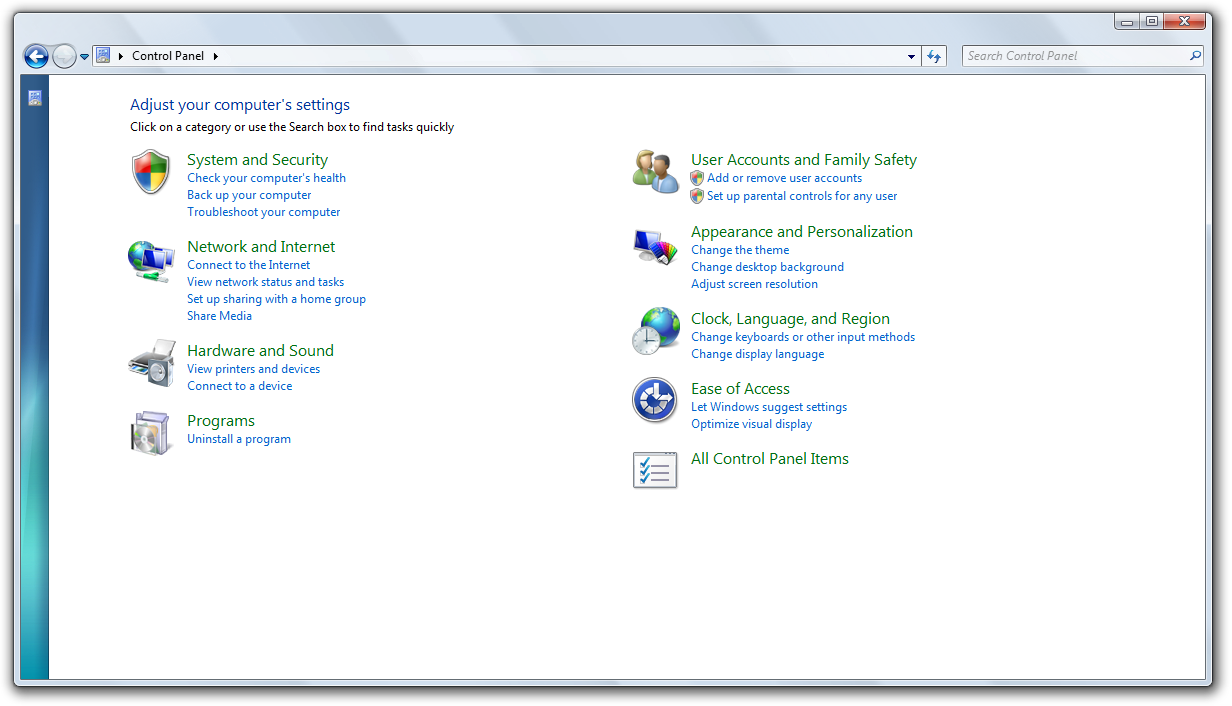Open Connect to the Internet
Image resolution: width=1232 pixels, height=706 pixels.
[x=248, y=265]
